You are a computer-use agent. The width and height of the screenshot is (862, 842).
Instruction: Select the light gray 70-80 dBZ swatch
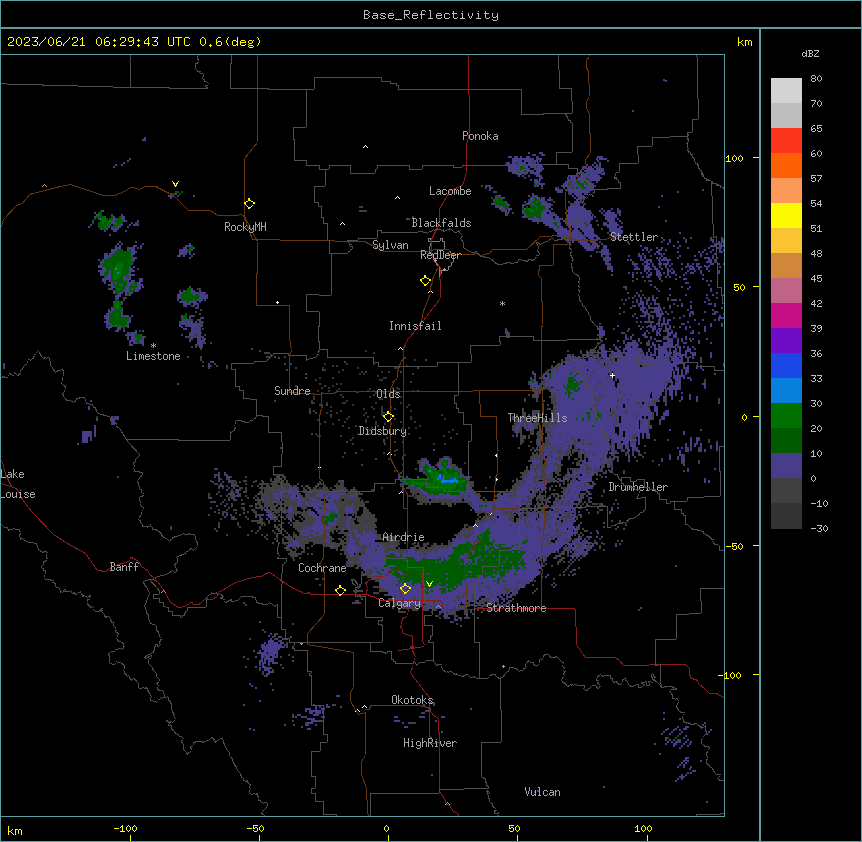[786, 91]
